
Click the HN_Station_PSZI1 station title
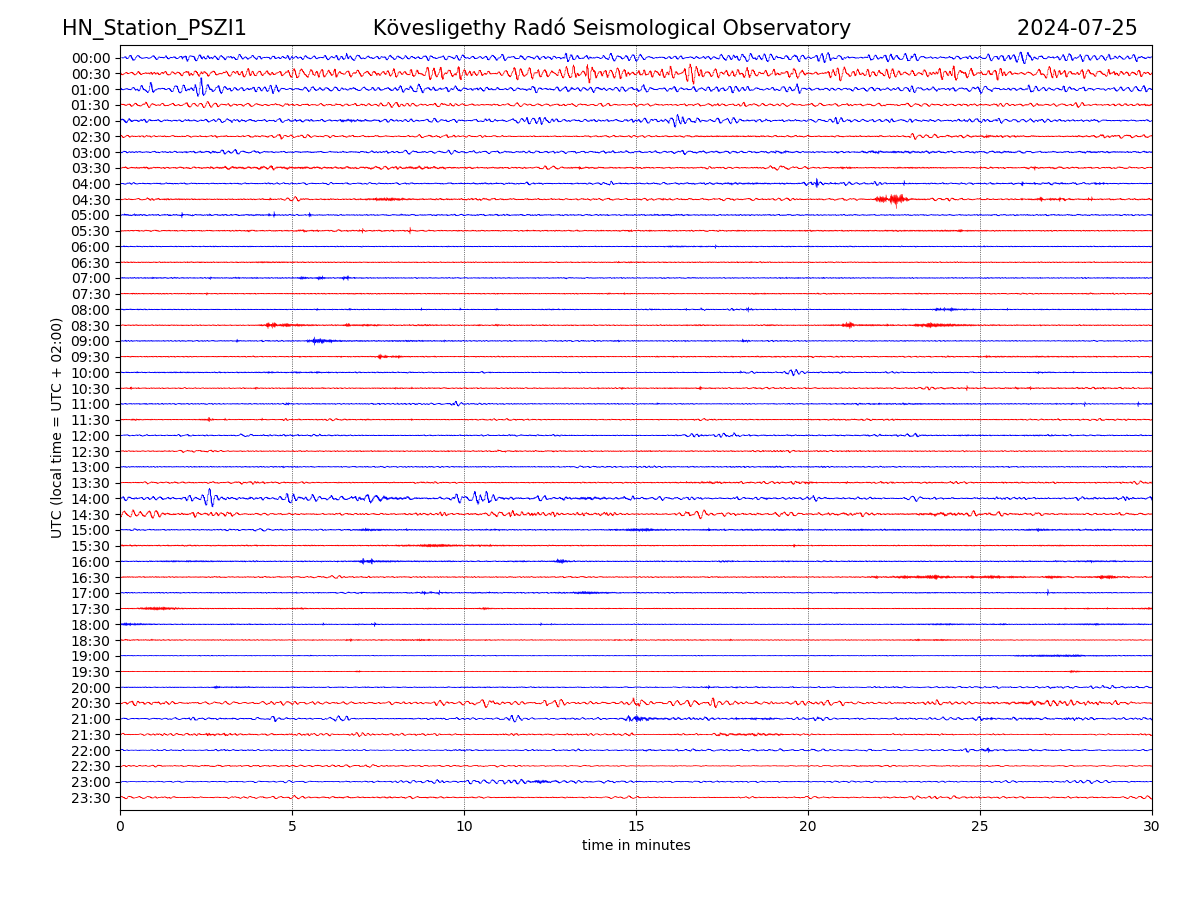[154, 29]
